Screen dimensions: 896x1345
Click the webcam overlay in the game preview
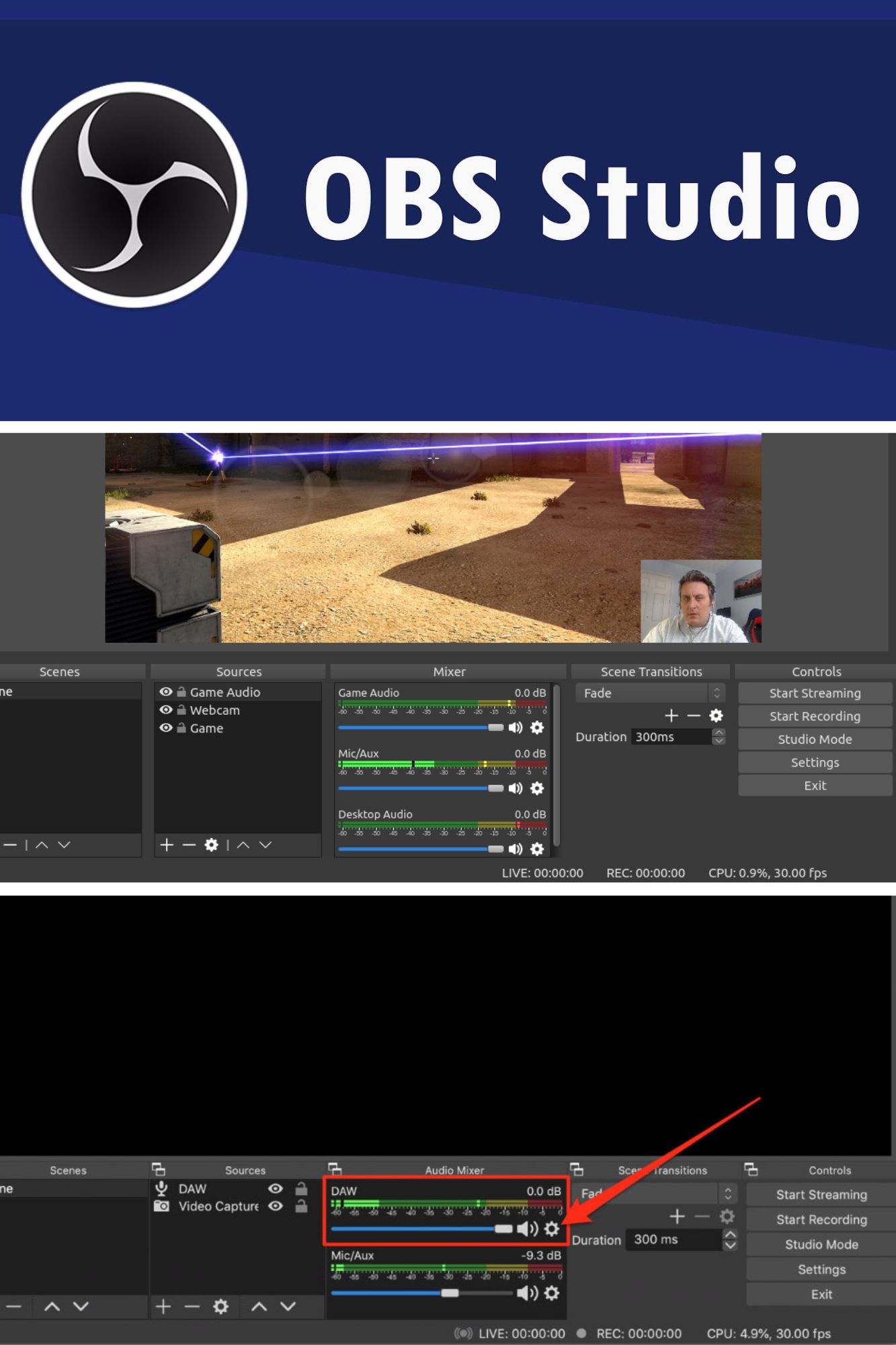point(700,601)
